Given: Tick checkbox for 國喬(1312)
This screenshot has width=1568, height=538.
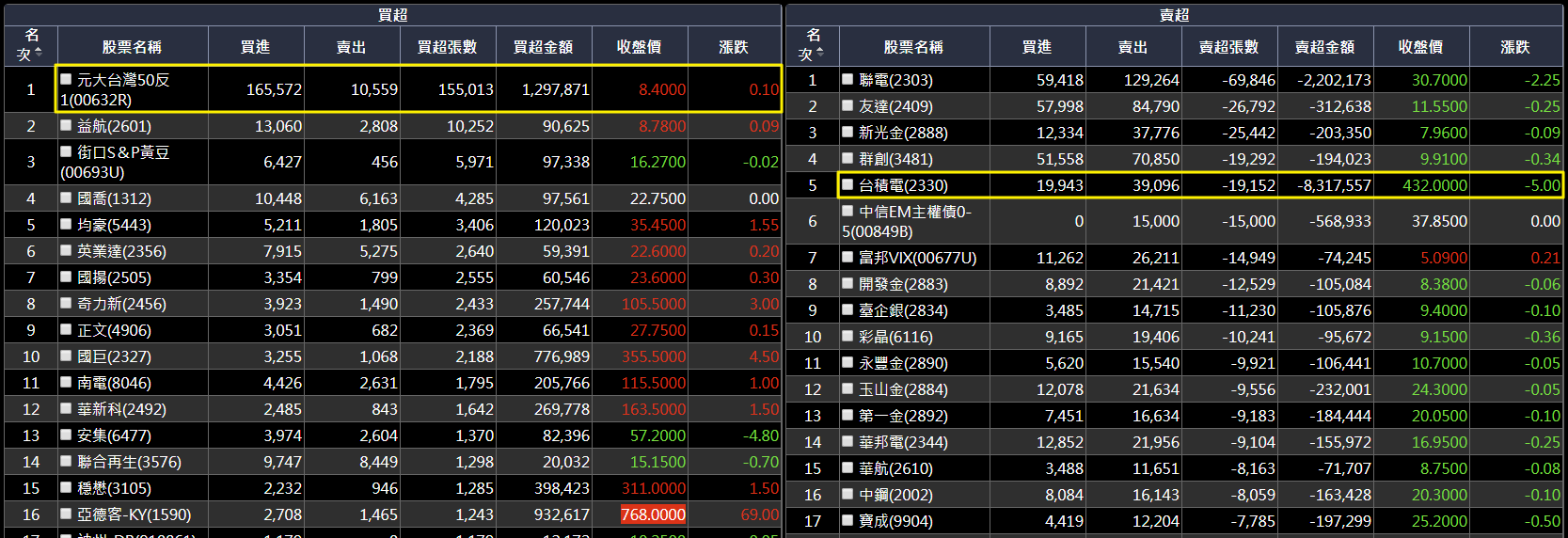Looking at the screenshot, I should [x=66, y=198].
